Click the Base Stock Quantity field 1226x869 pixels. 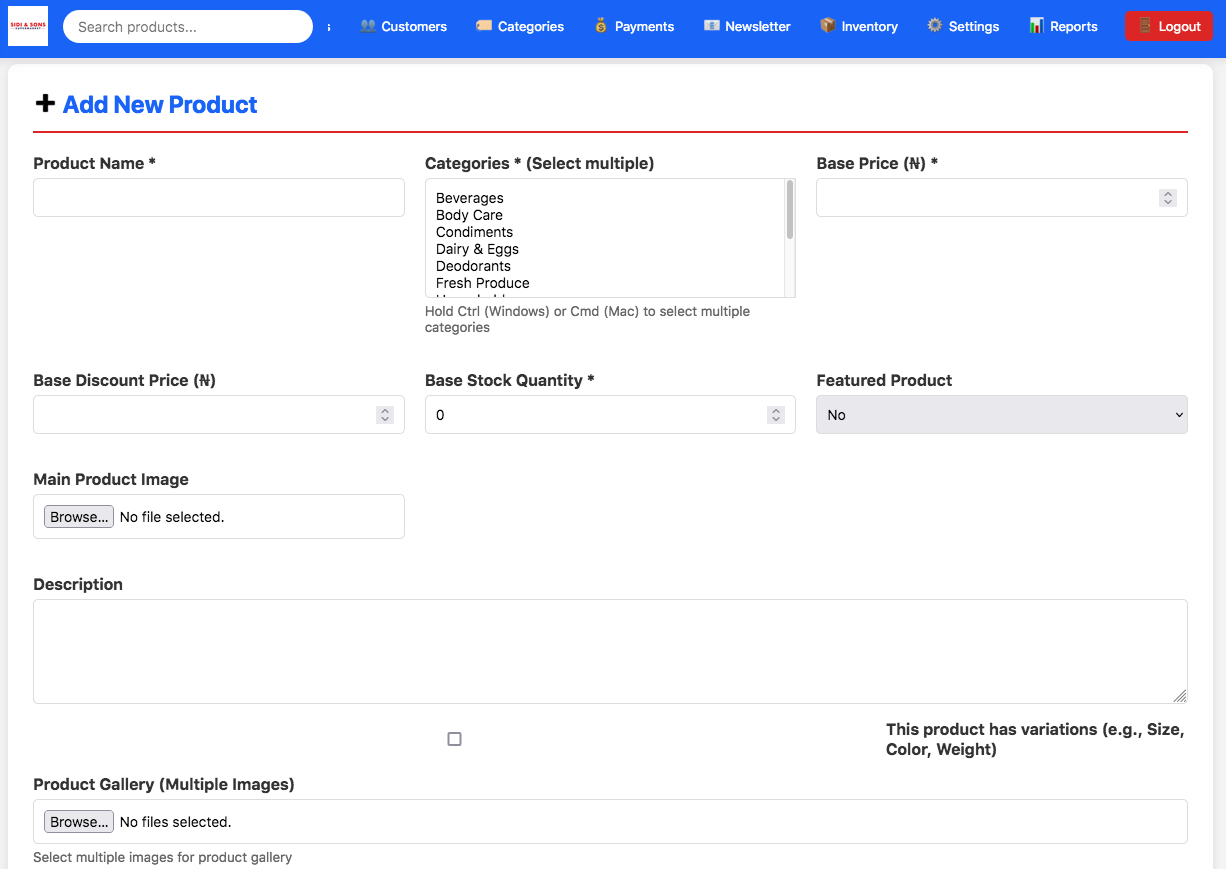pos(610,415)
